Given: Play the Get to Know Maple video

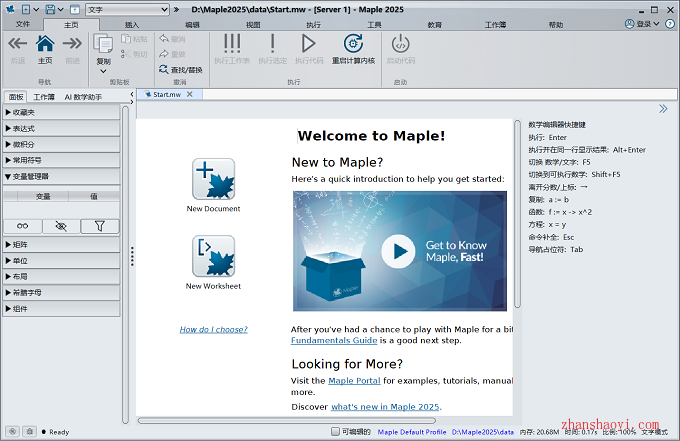Looking at the screenshot, I should click(x=398, y=252).
